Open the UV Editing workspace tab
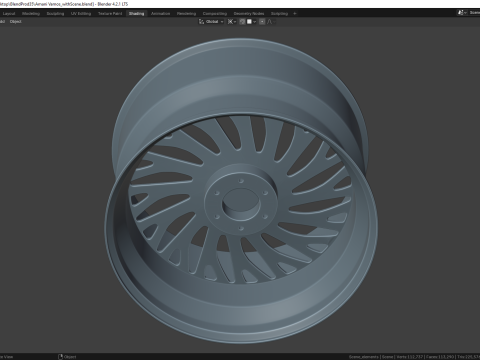The width and height of the screenshot is (480, 360). pos(81,13)
